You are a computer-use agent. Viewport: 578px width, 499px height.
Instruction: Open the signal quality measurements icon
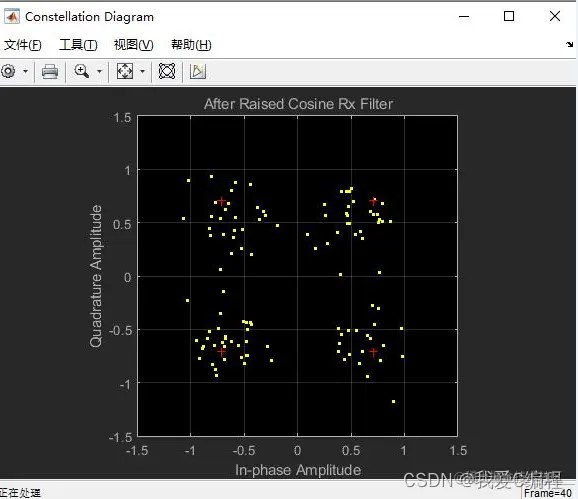click(198, 71)
